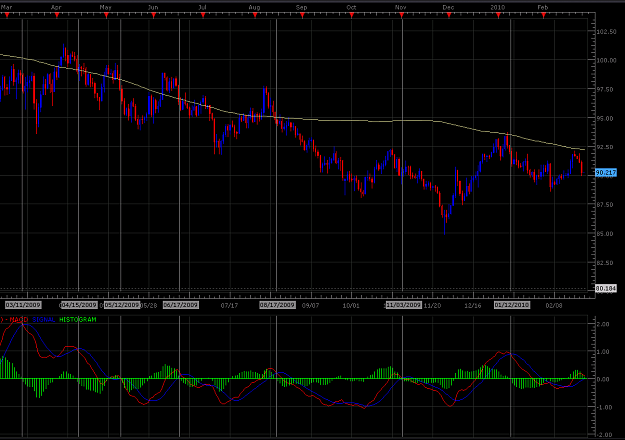Image resolution: width=625 pixels, height=440 pixels.
Task: Select the May label on the top axis
Action: (x=106, y=7)
